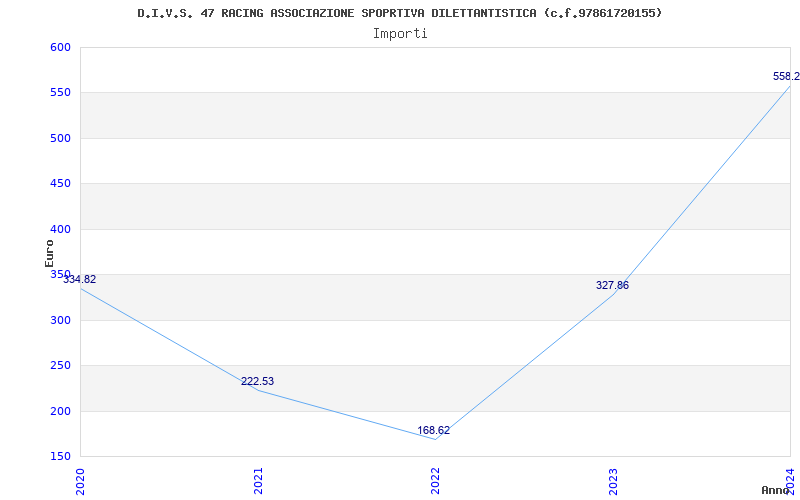800x500 pixels.
Task: Click the 2022 x-axis label
Action: click(x=436, y=480)
